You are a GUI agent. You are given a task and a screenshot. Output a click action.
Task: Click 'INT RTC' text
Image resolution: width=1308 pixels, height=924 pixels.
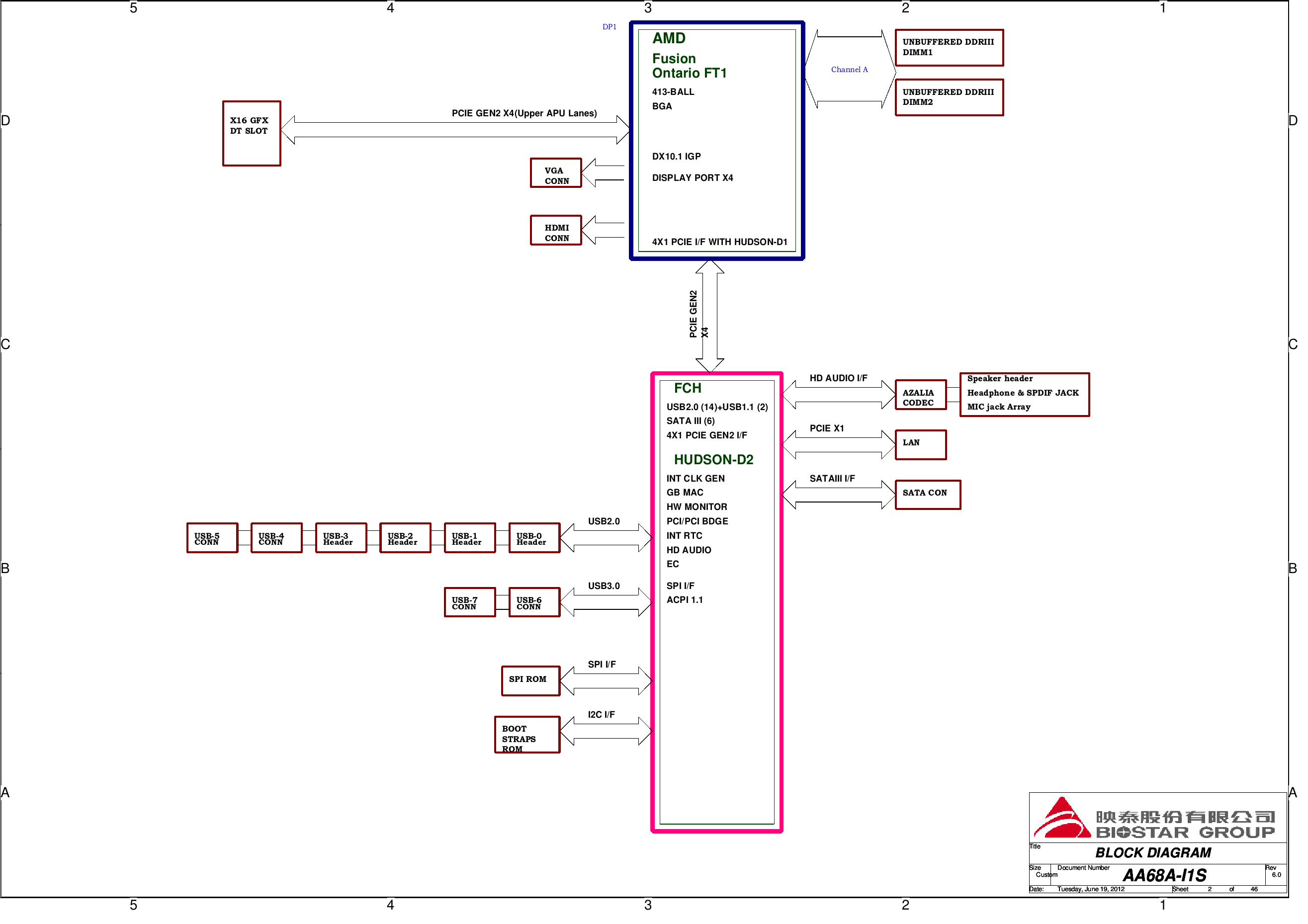[684, 535]
